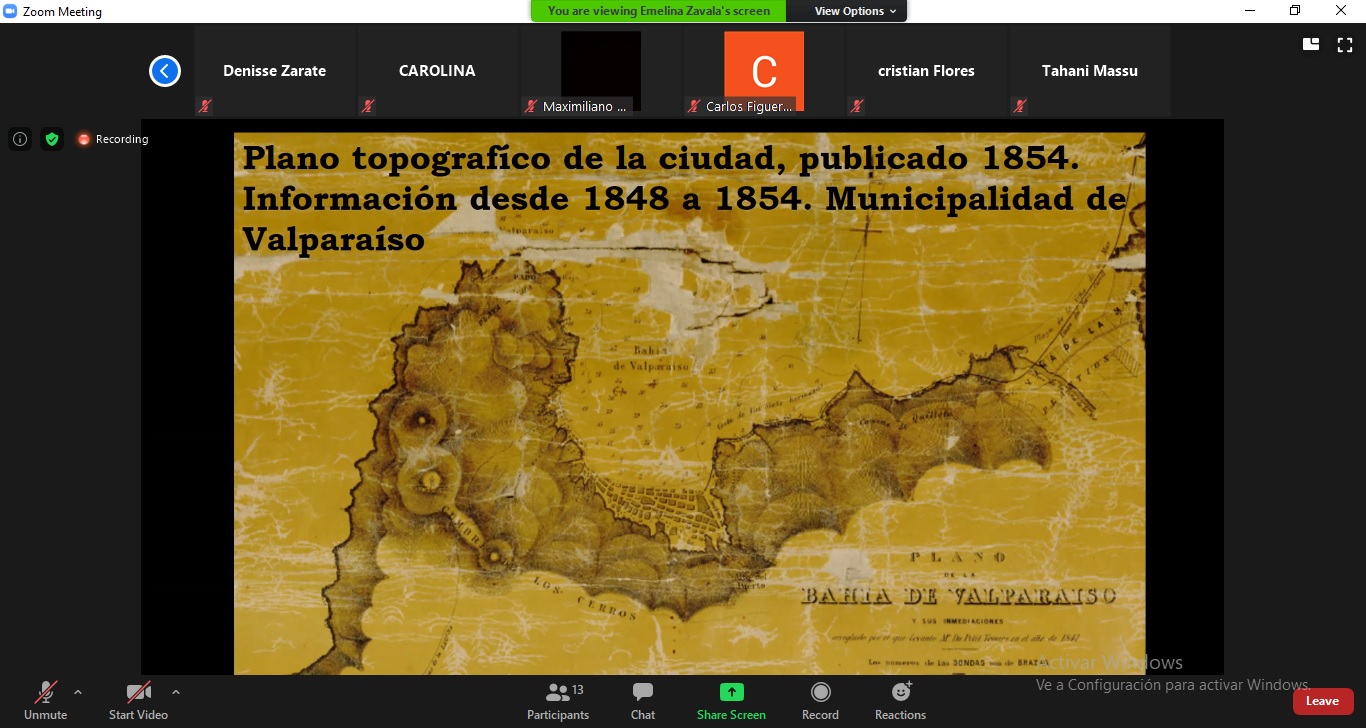Expand audio options arrow next to Unmute
This screenshot has width=1366, height=728.
[78, 692]
